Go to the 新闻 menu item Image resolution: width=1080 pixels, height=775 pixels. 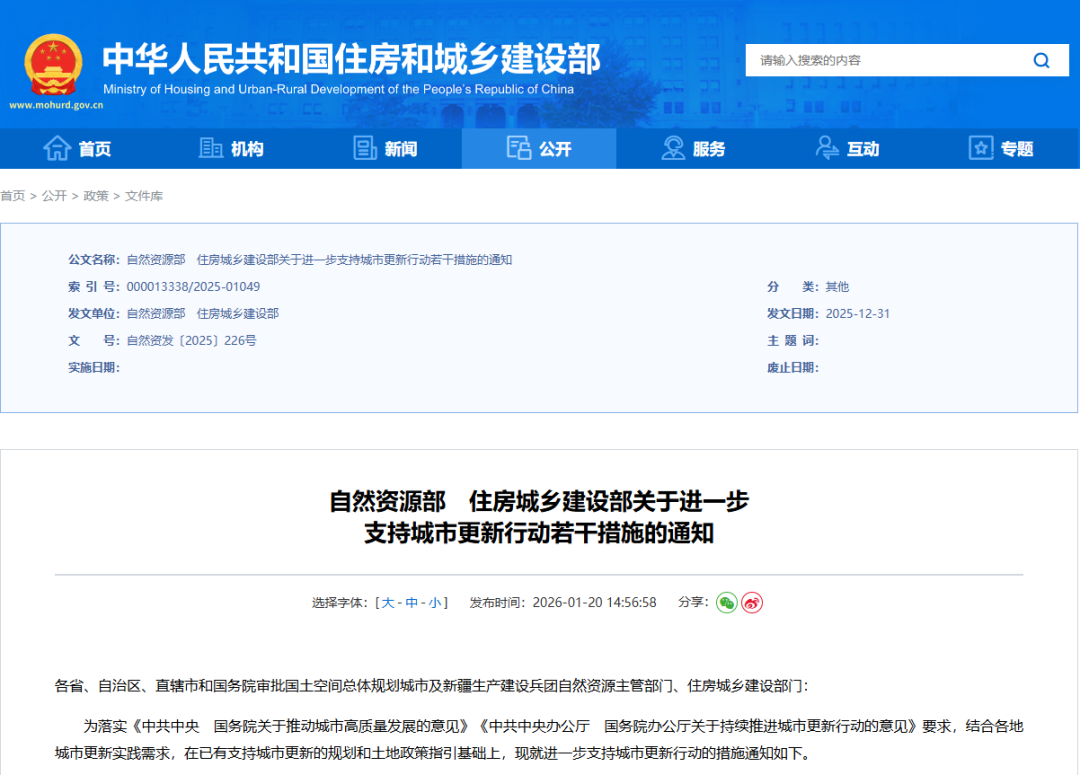(400, 149)
